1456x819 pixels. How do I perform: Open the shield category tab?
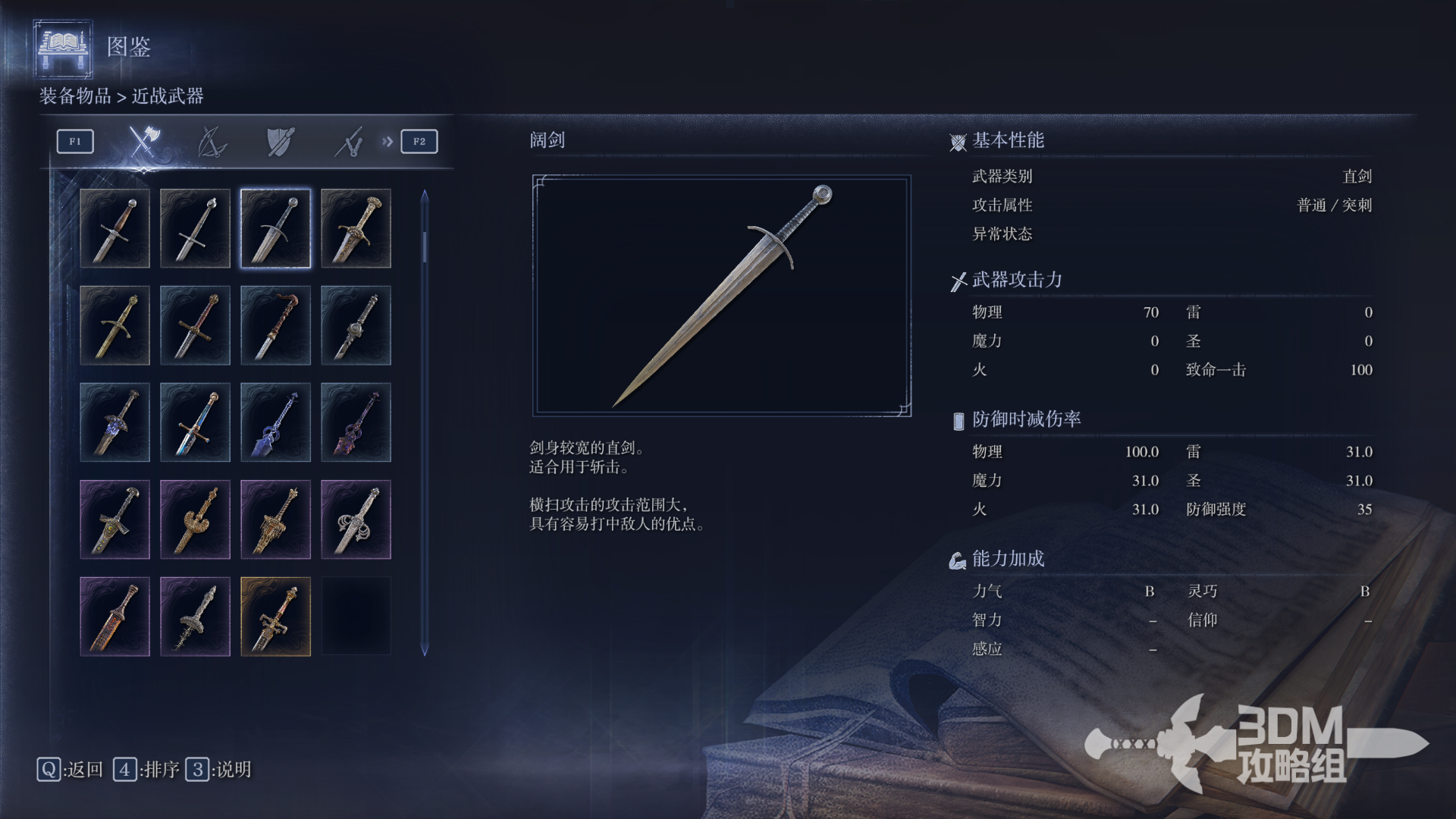[281, 141]
